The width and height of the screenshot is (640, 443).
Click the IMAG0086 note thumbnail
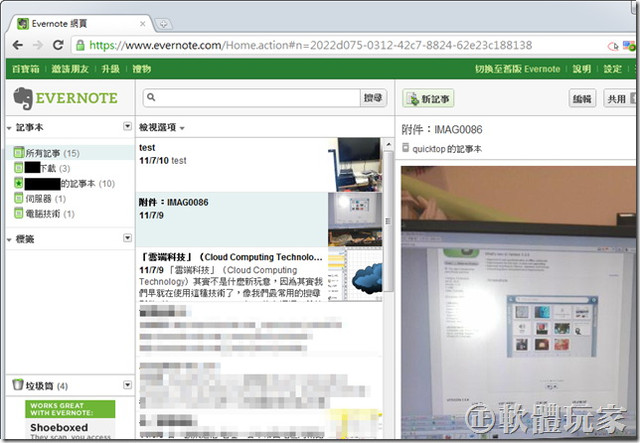tap(355, 220)
